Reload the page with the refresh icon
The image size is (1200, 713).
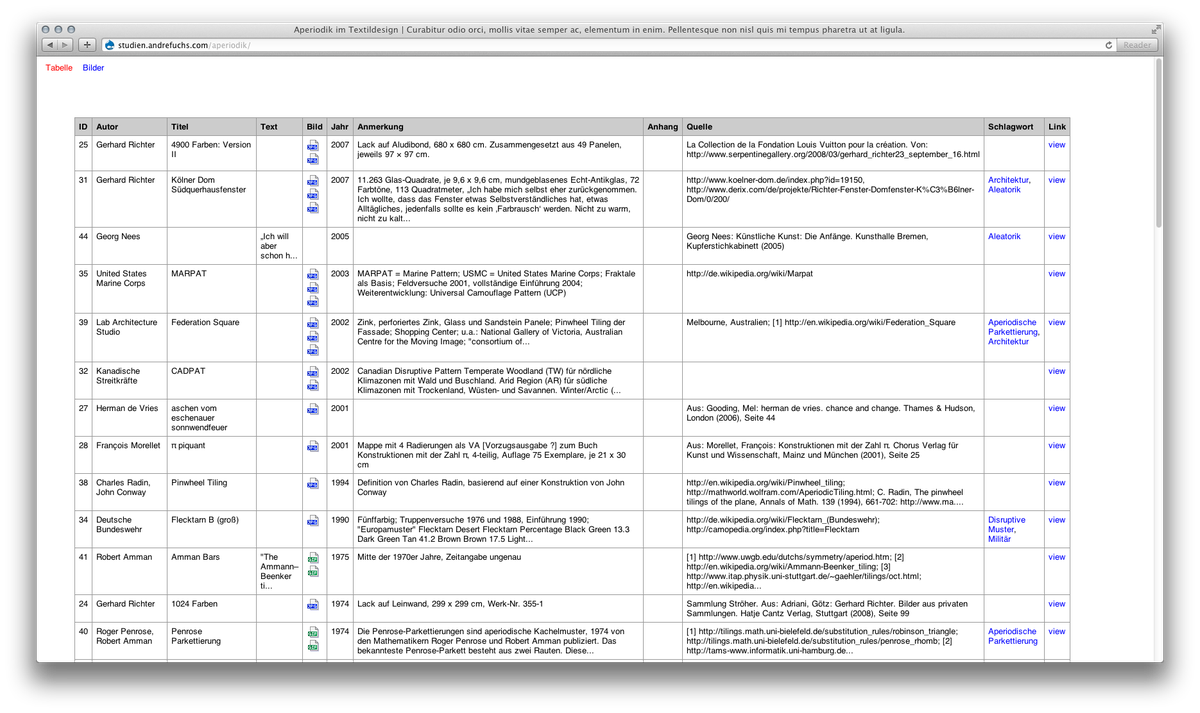pyautogui.click(x=1109, y=45)
